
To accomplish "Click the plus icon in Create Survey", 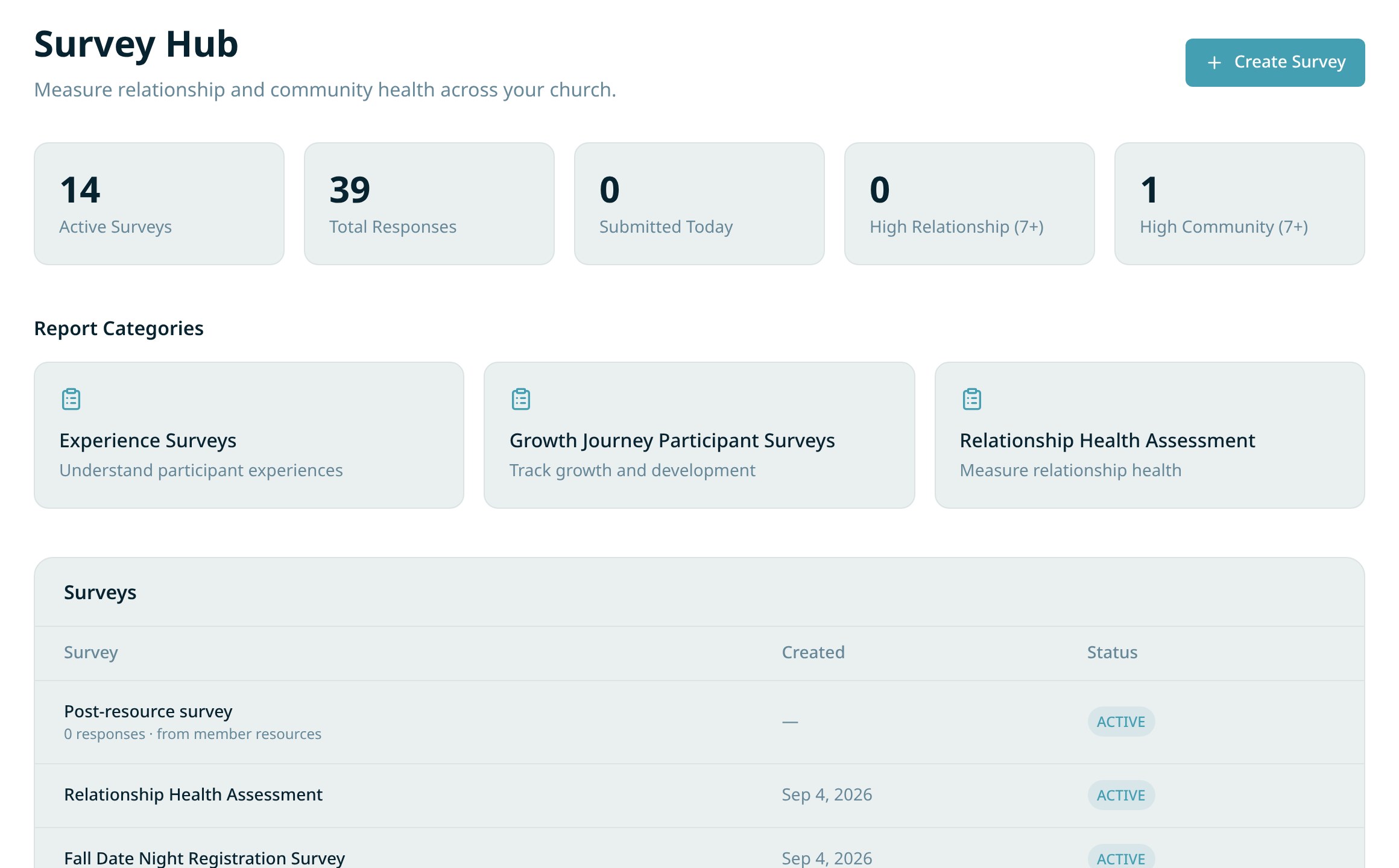I will pos(1214,63).
